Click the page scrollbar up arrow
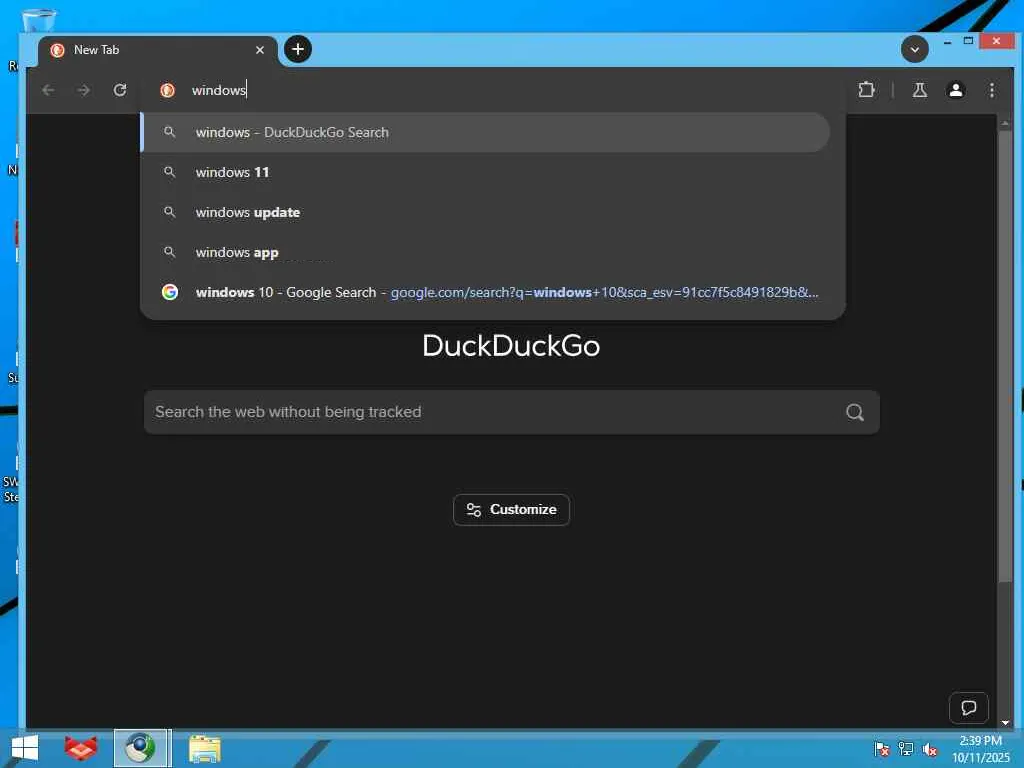The image size is (1024, 768). [x=1005, y=123]
